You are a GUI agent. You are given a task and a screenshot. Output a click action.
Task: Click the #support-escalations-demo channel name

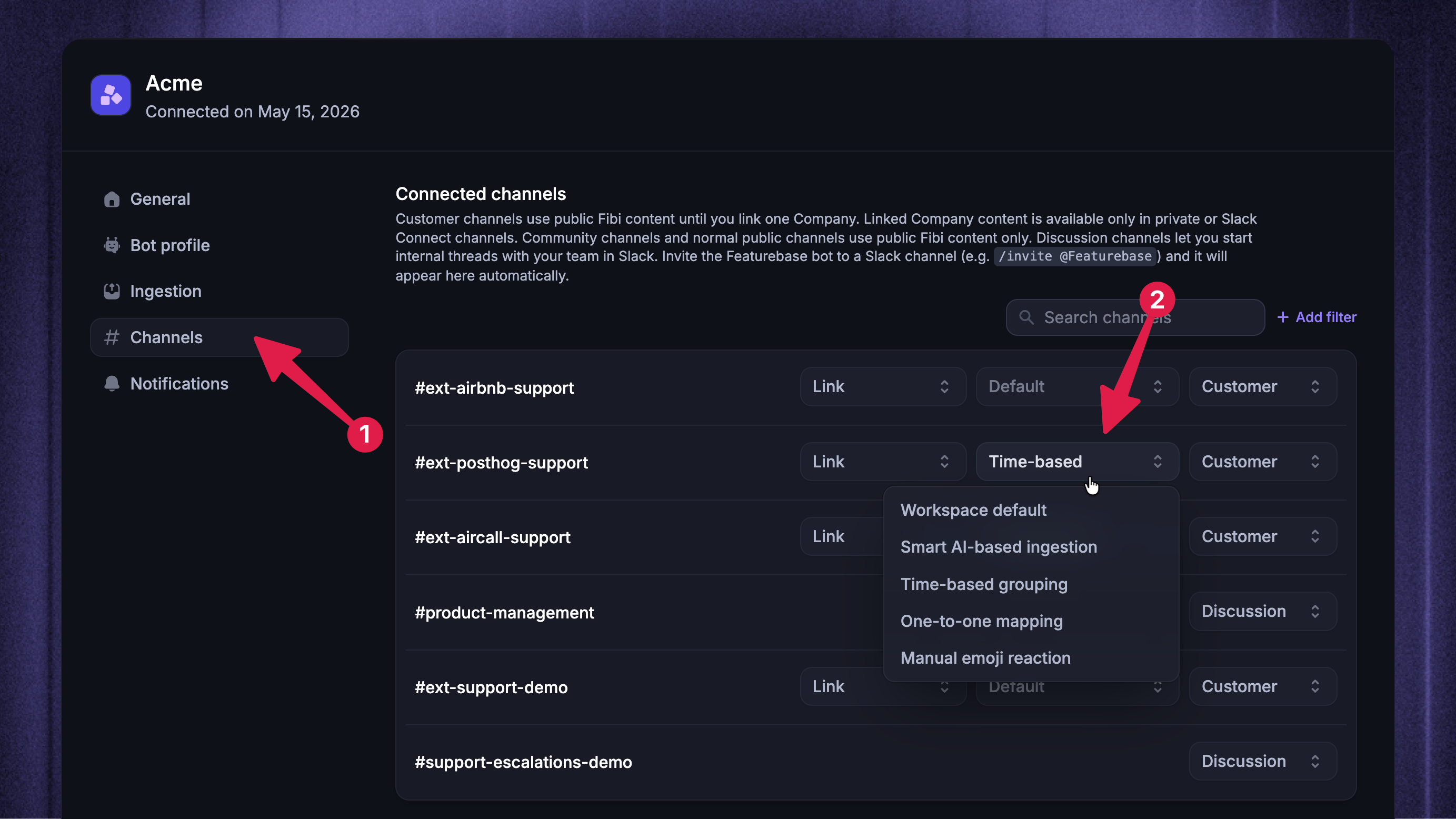[x=523, y=763]
